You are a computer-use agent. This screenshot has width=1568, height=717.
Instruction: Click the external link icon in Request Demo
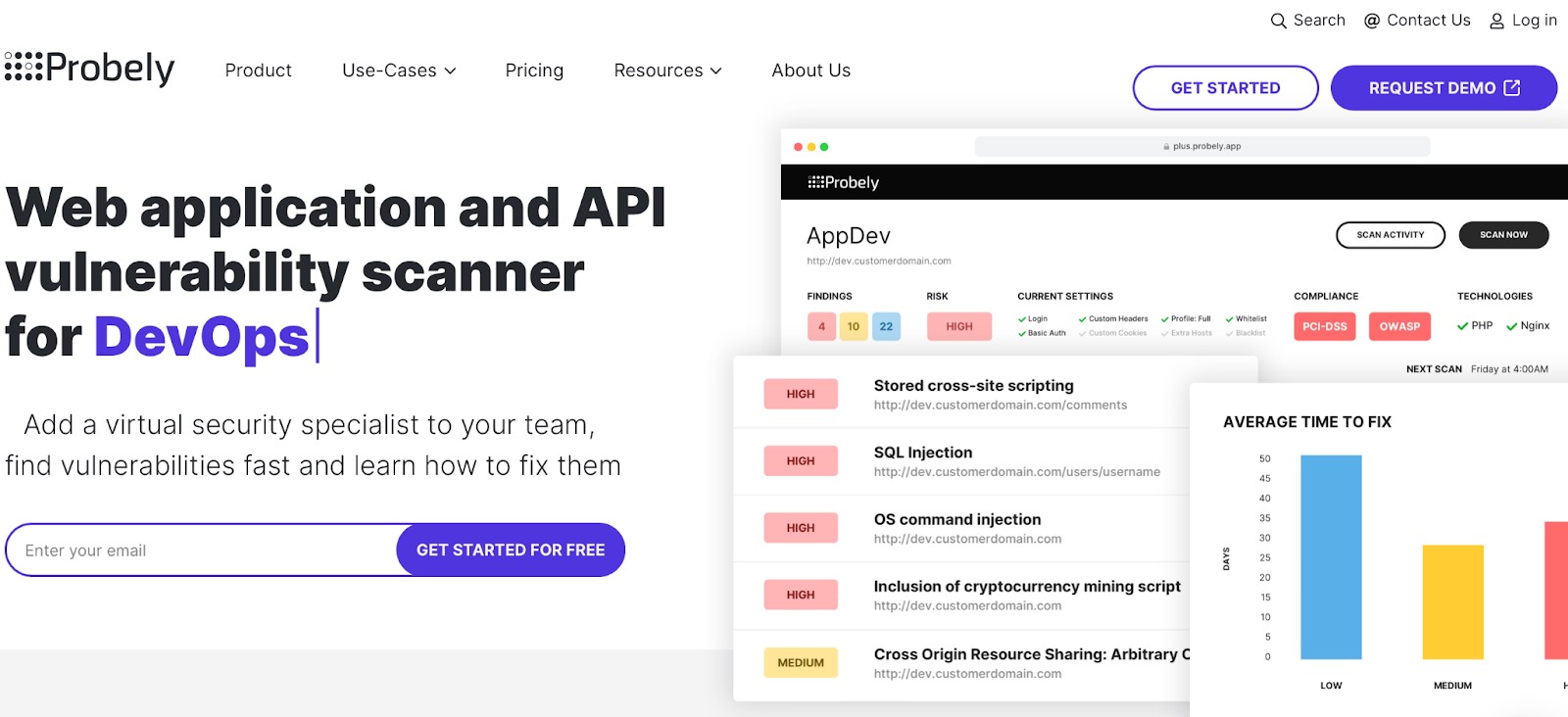click(1512, 87)
